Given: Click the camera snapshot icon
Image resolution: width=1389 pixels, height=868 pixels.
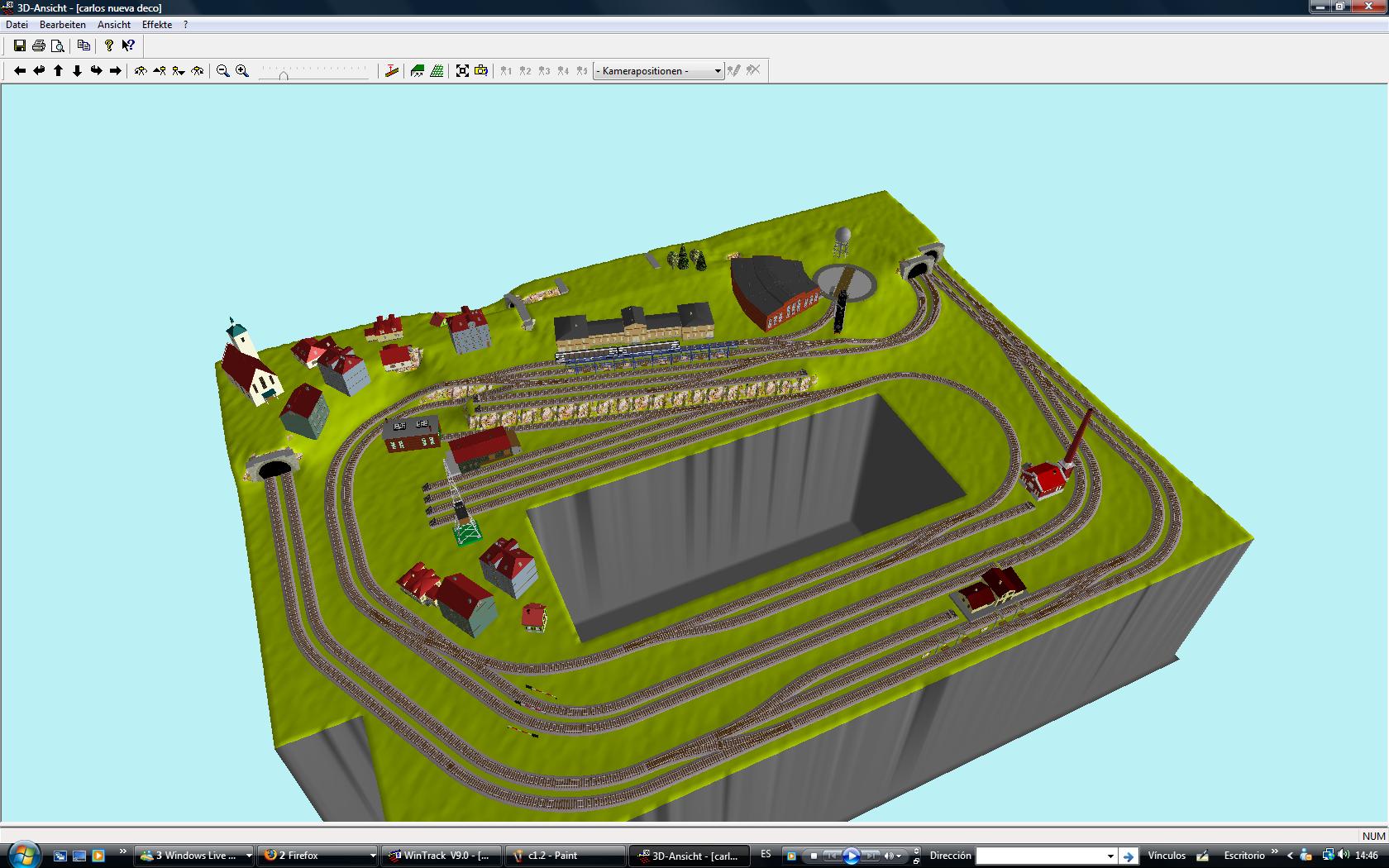Looking at the screenshot, I should (x=481, y=71).
